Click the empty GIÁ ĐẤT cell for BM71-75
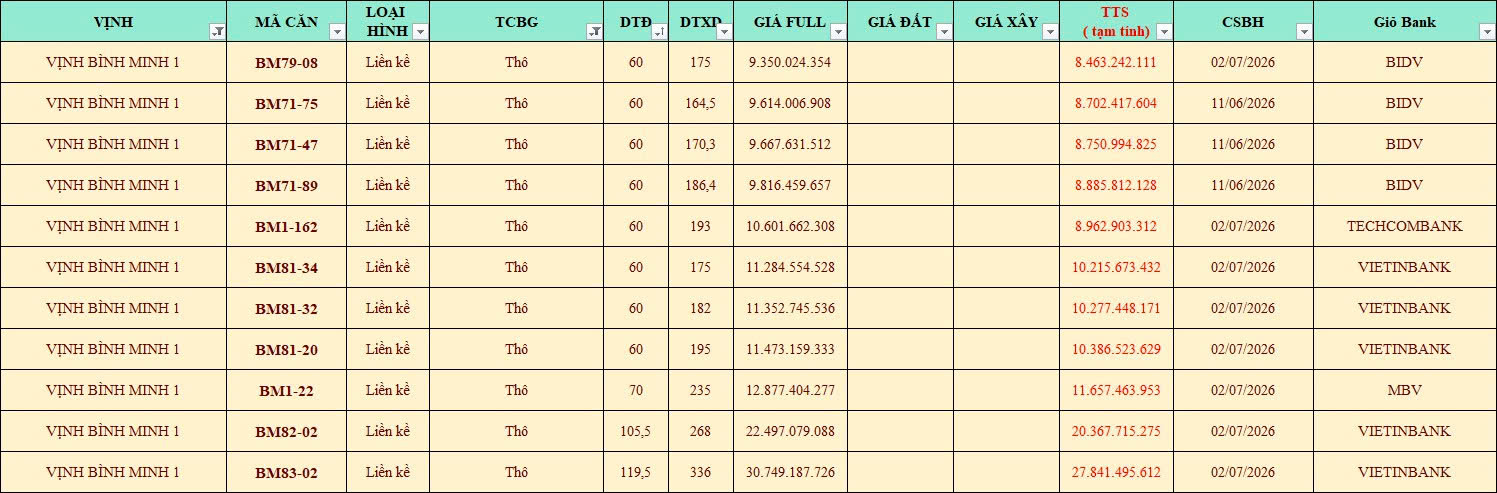Viewport: 1497px width, 493px height. 900,103
